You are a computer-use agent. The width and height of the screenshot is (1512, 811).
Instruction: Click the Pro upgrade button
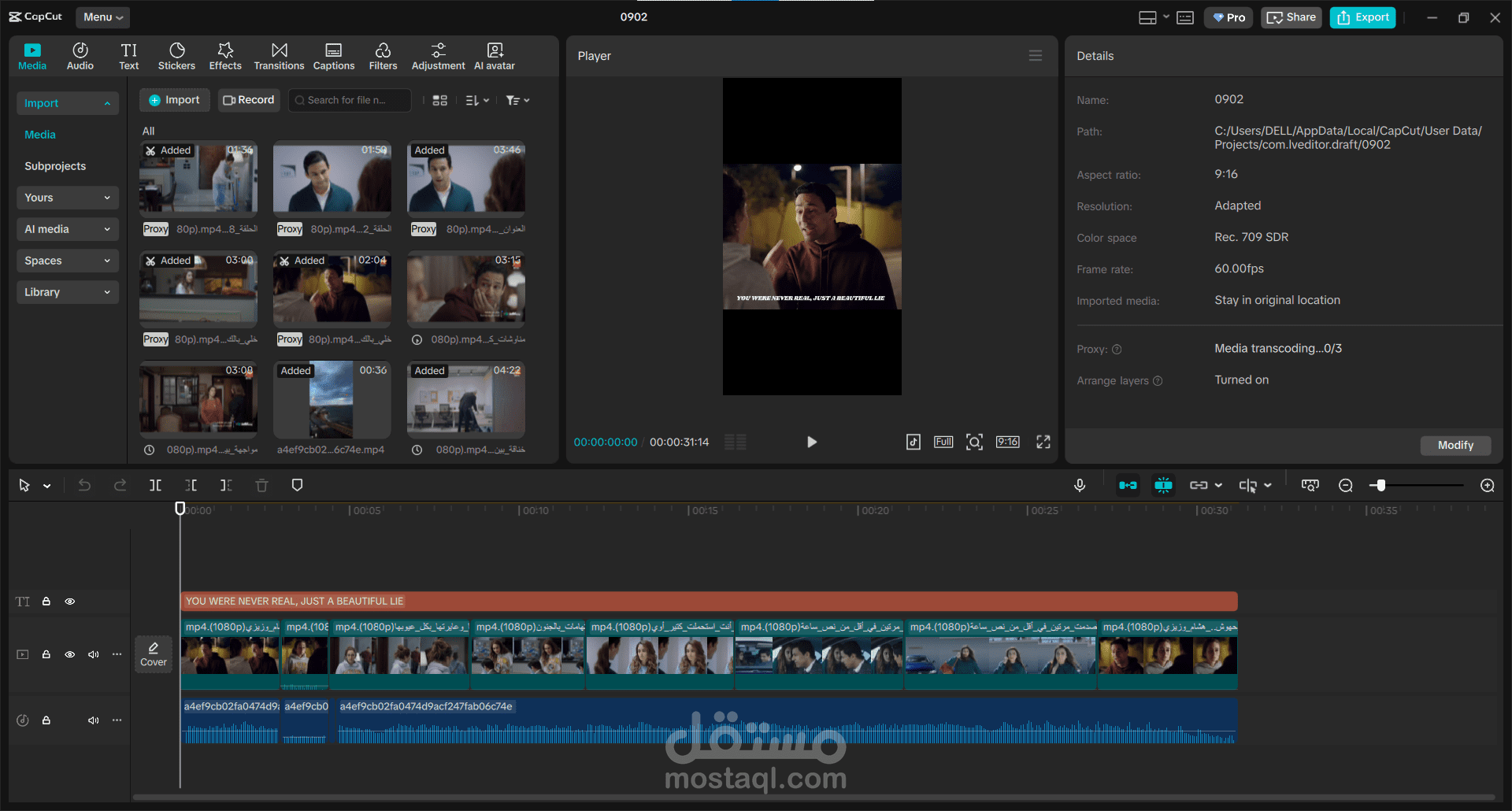1228,17
